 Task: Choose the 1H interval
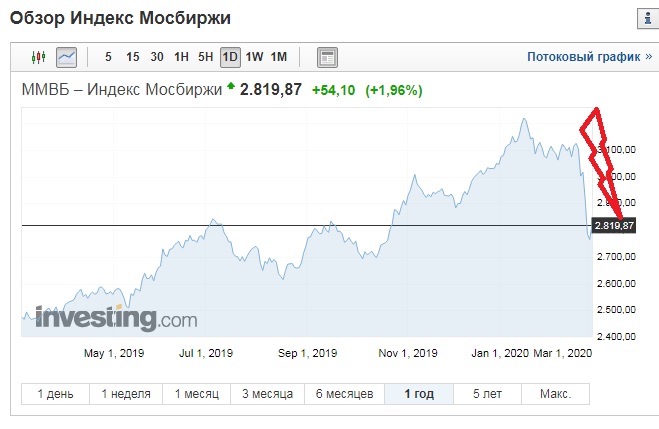coord(181,57)
